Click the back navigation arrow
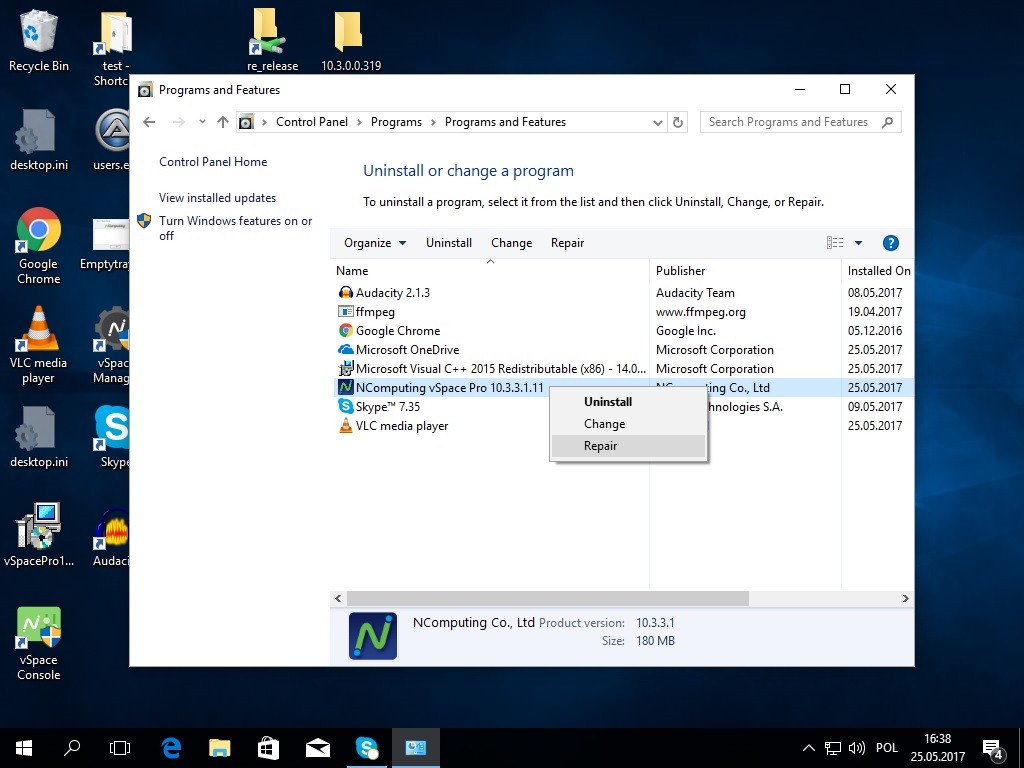Screen dimensions: 1024x768 pyautogui.click(x=149, y=122)
